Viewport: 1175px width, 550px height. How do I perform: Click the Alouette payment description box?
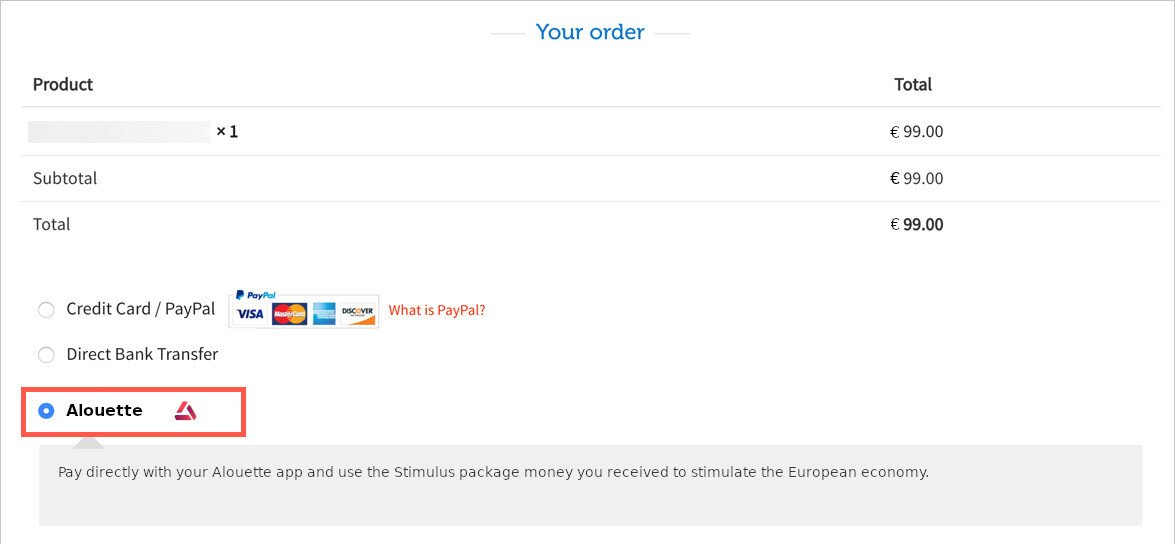pos(590,485)
